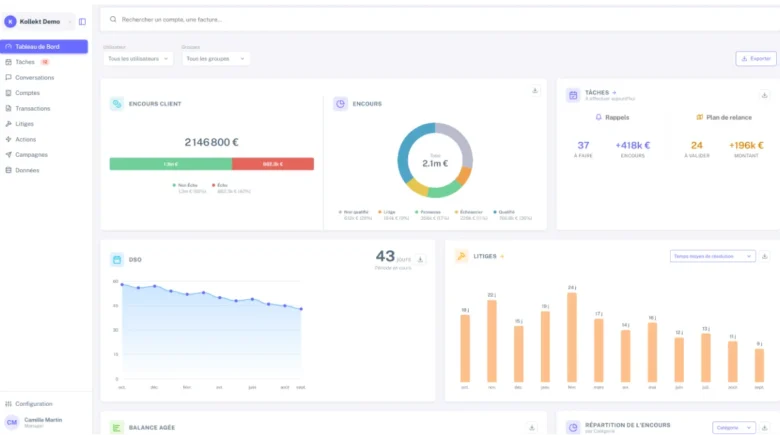Collapse the sidebar using the panel icon
Image resolution: width=780 pixels, height=439 pixels.
[x=82, y=22]
